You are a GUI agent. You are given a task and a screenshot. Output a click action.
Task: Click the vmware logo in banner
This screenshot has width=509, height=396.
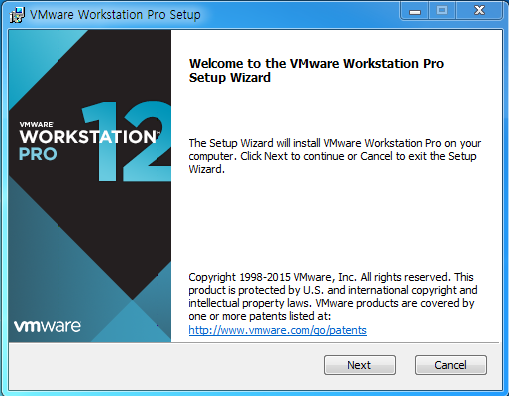[47, 326]
